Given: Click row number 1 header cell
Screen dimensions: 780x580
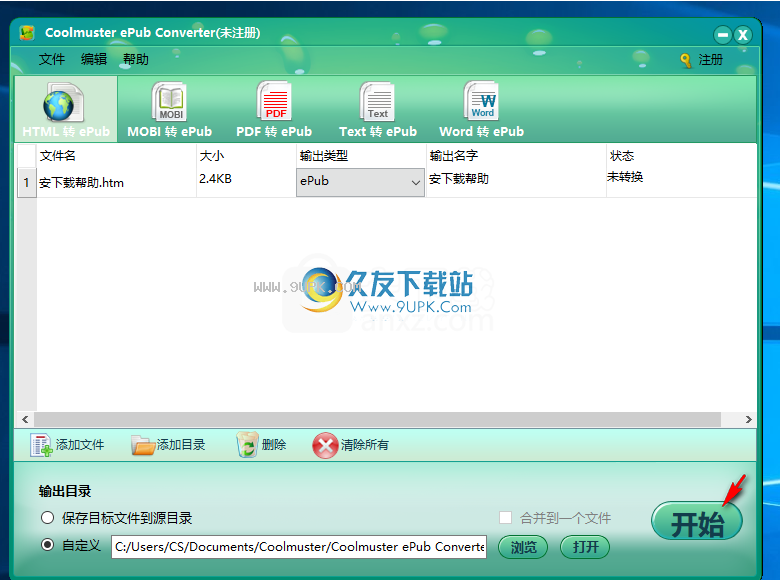Looking at the screenshot, I should [x=26, y=183].
